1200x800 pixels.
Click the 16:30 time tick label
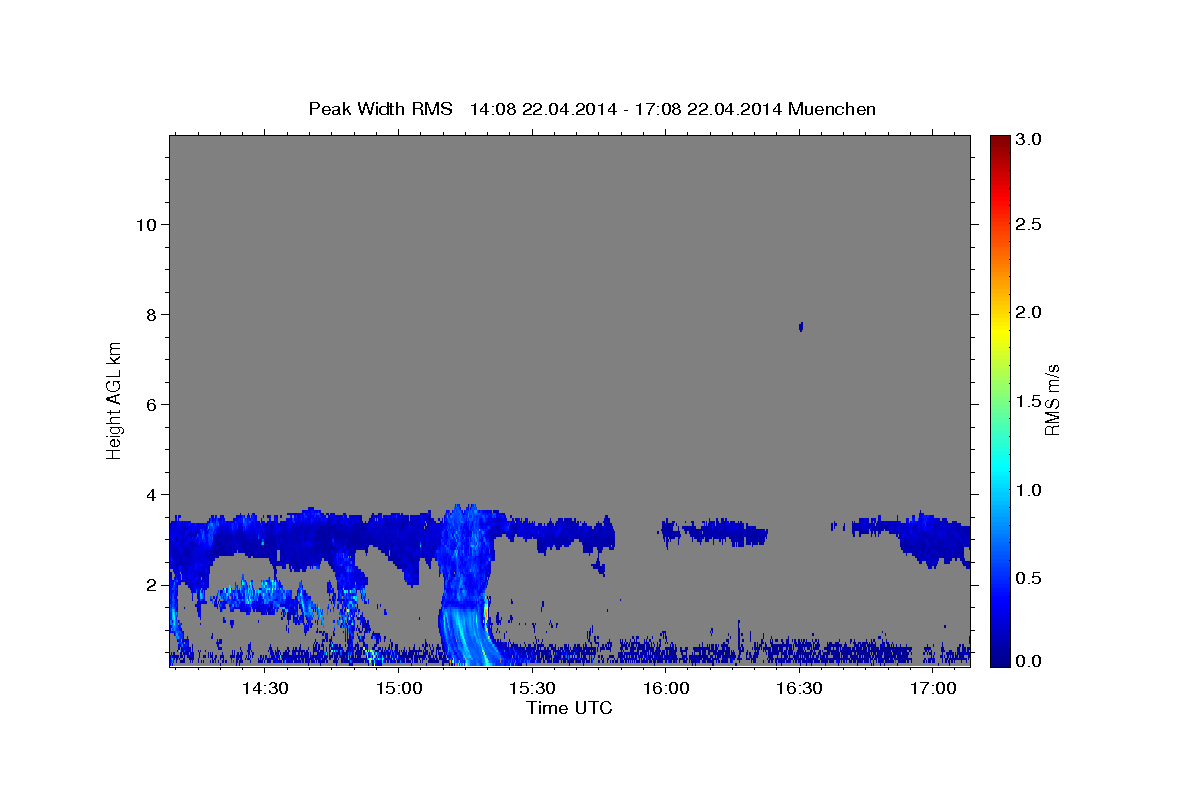coord(799,689)
